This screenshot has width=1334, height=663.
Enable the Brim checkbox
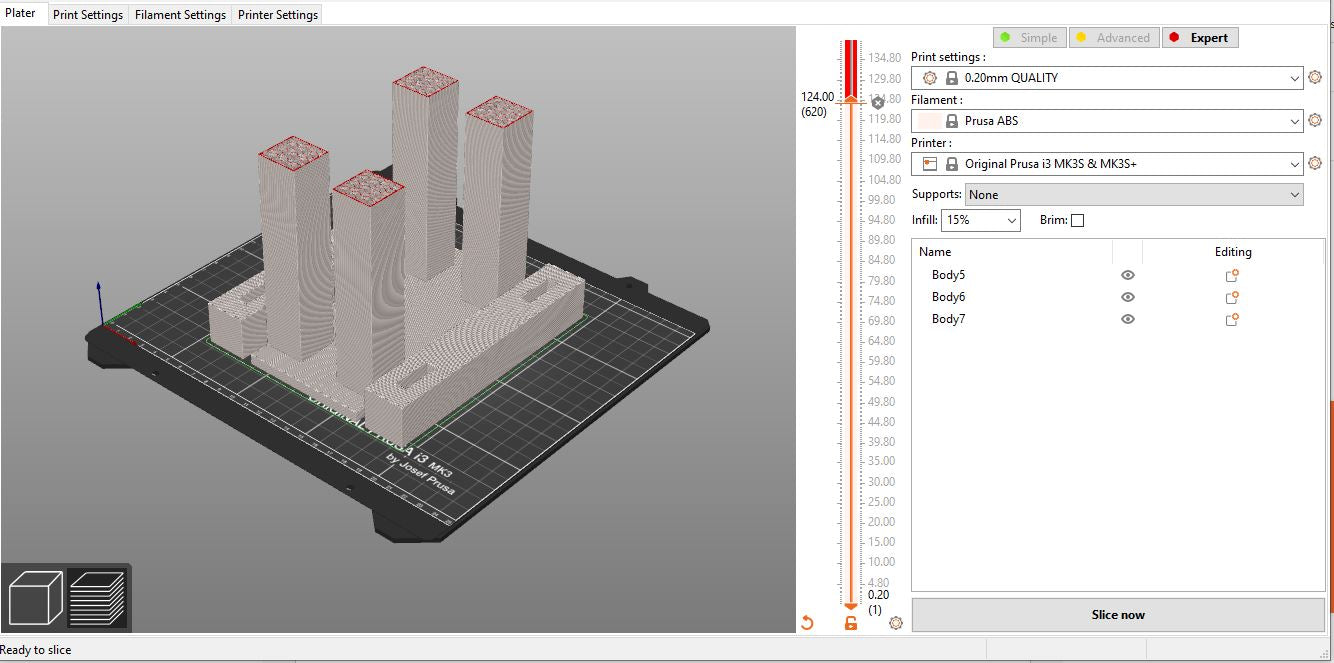(1077, 221)
